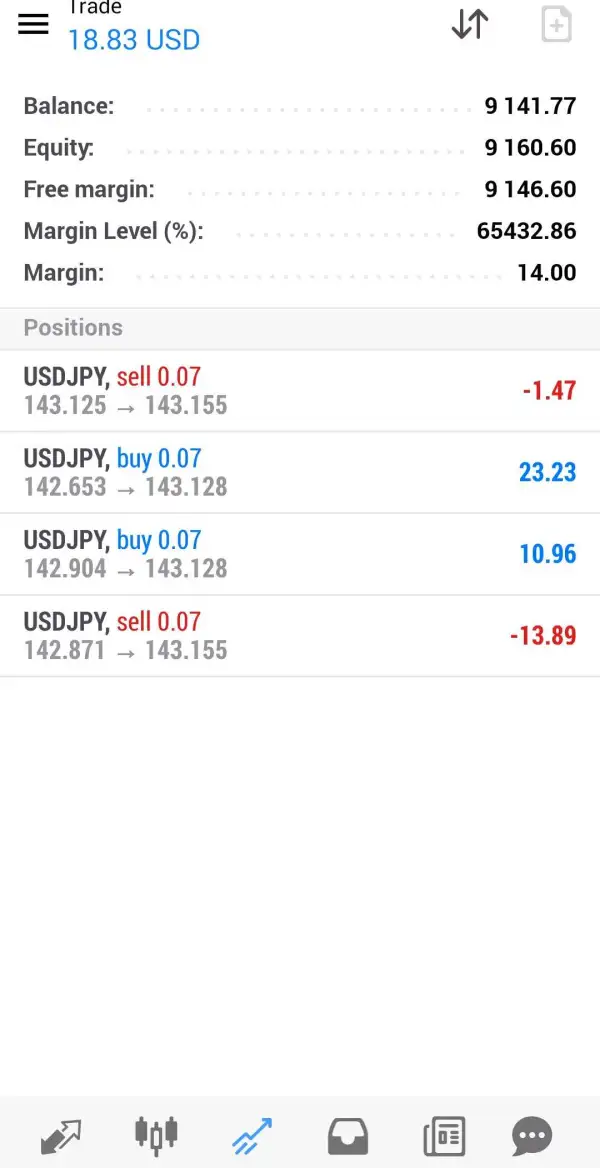Tap the Positions section header
Screen dimensions: 600x1168
(73, 328)
